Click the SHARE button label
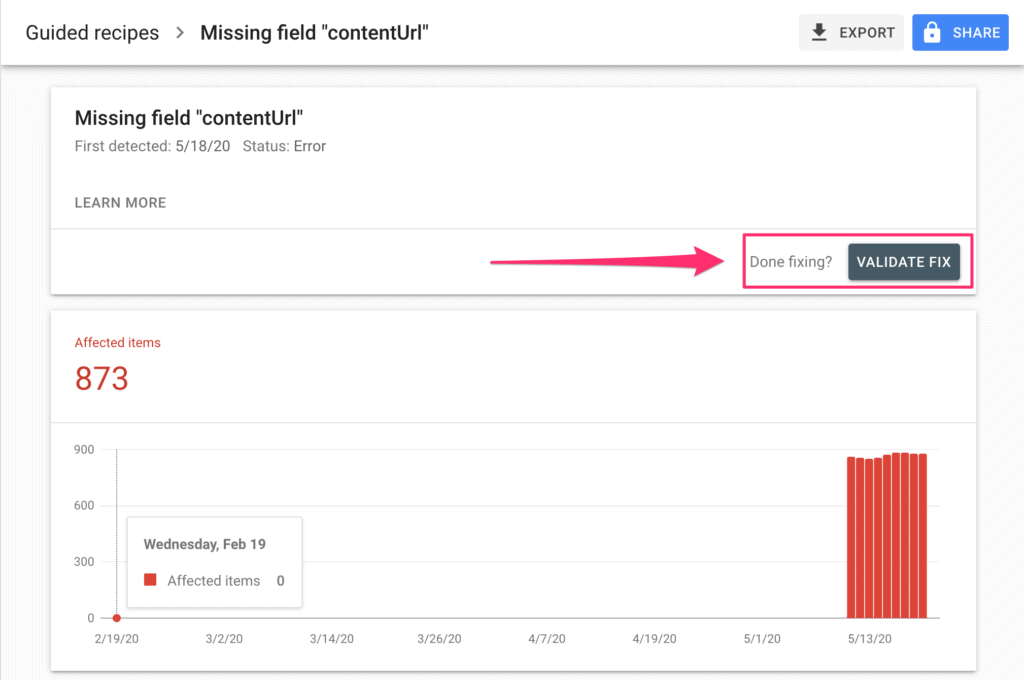Image resolution: width=1024 pixels, height=680 pixels. [976, 33]
